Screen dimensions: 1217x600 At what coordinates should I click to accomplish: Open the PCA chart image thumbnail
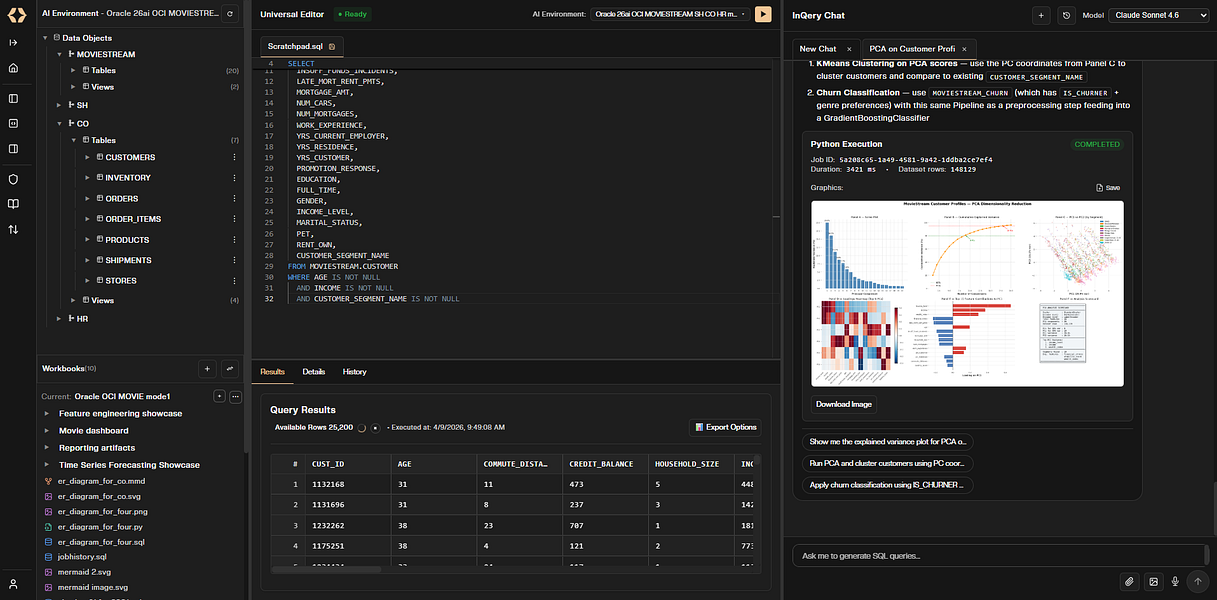pos(967,293)
